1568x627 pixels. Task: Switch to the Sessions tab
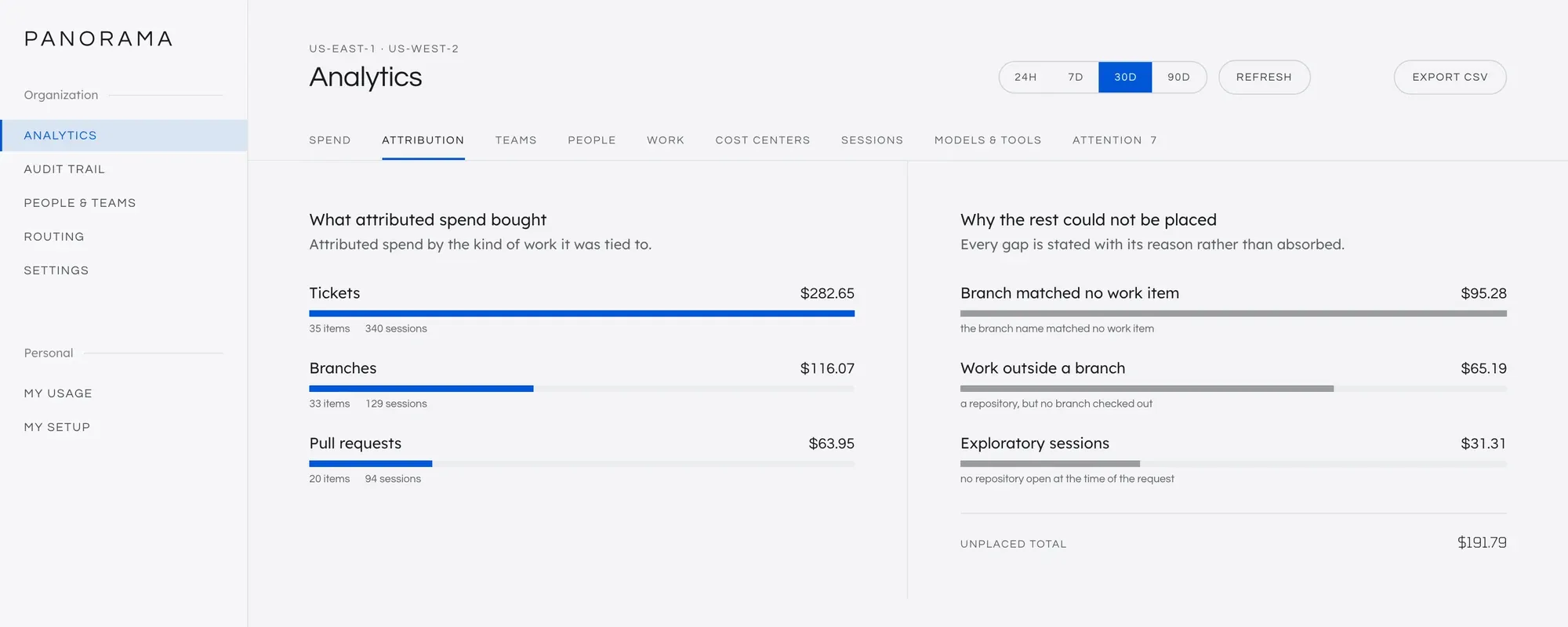(873, 140)
